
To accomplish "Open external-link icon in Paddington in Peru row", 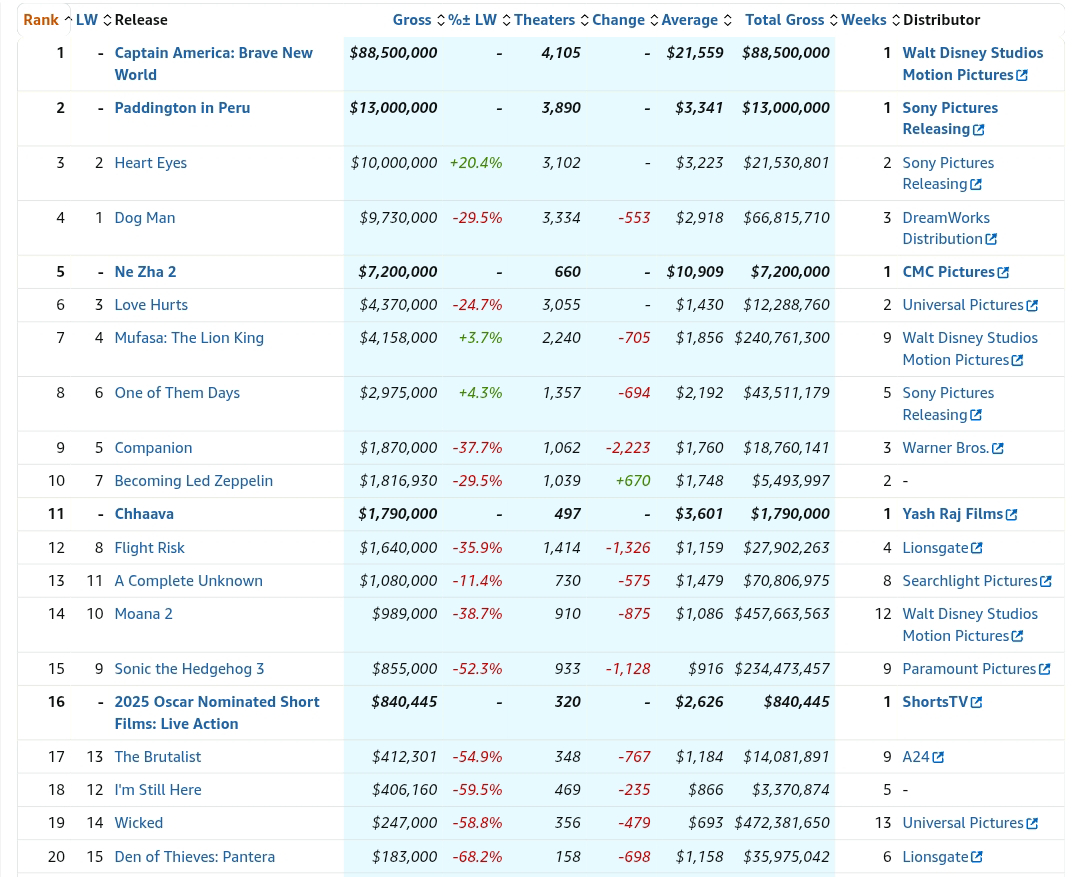I will pyautogui.click(x=979, y=130).
